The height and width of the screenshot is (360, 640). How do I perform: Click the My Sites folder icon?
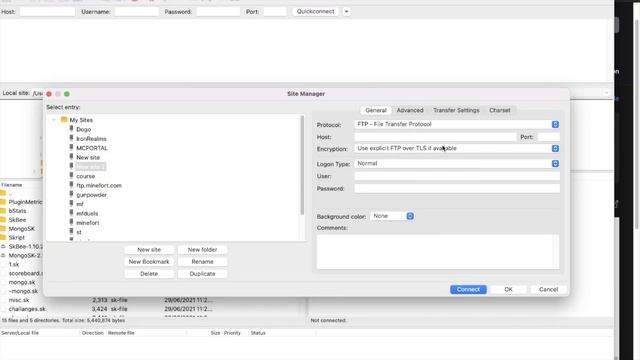coord(64,120)
